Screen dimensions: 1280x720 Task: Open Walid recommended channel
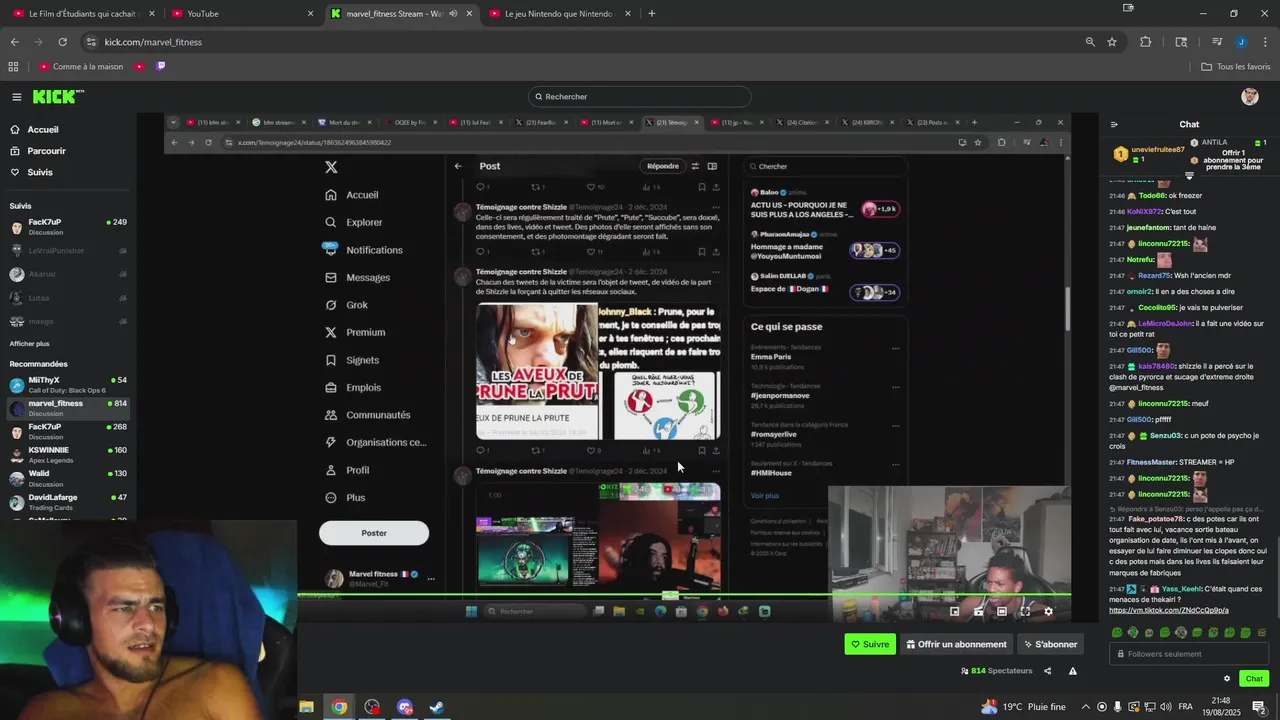click(x=68, y=478)
